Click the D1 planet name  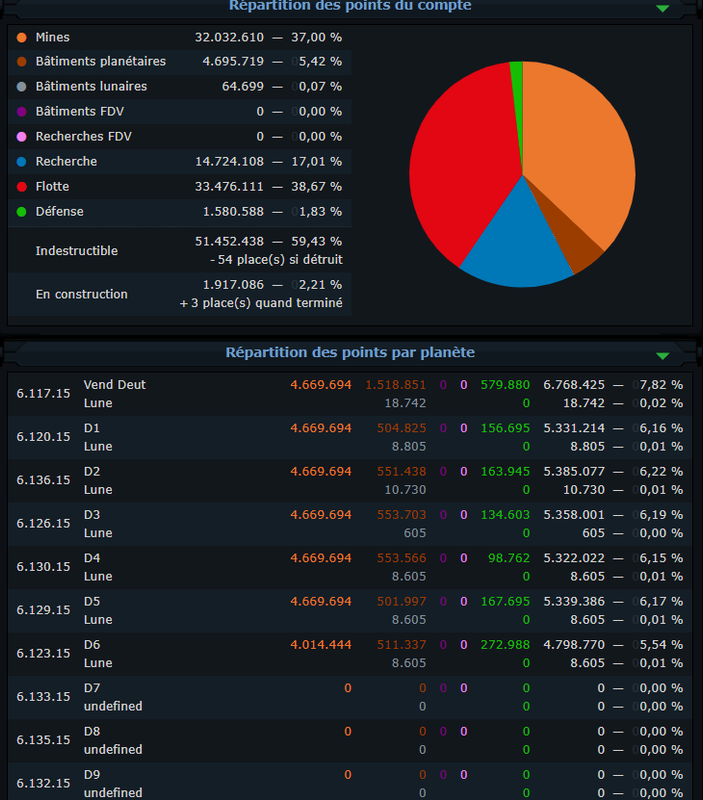coord(92,429)
